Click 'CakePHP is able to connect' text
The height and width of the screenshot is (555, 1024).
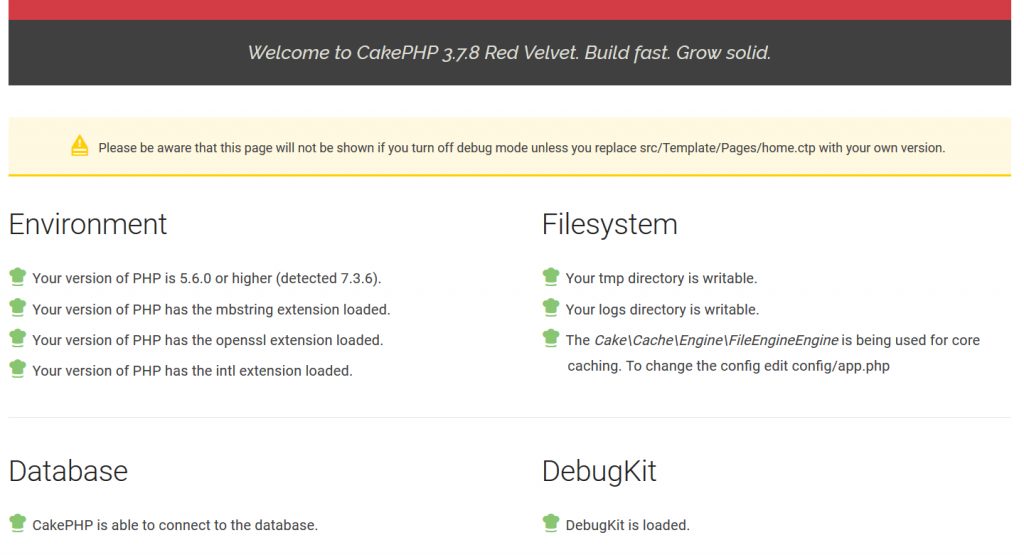[175, 524]
